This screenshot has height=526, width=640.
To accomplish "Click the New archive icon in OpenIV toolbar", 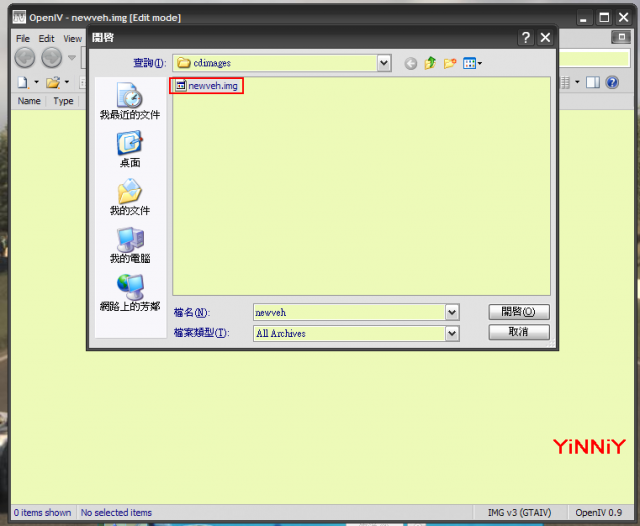I will (23, 82).
